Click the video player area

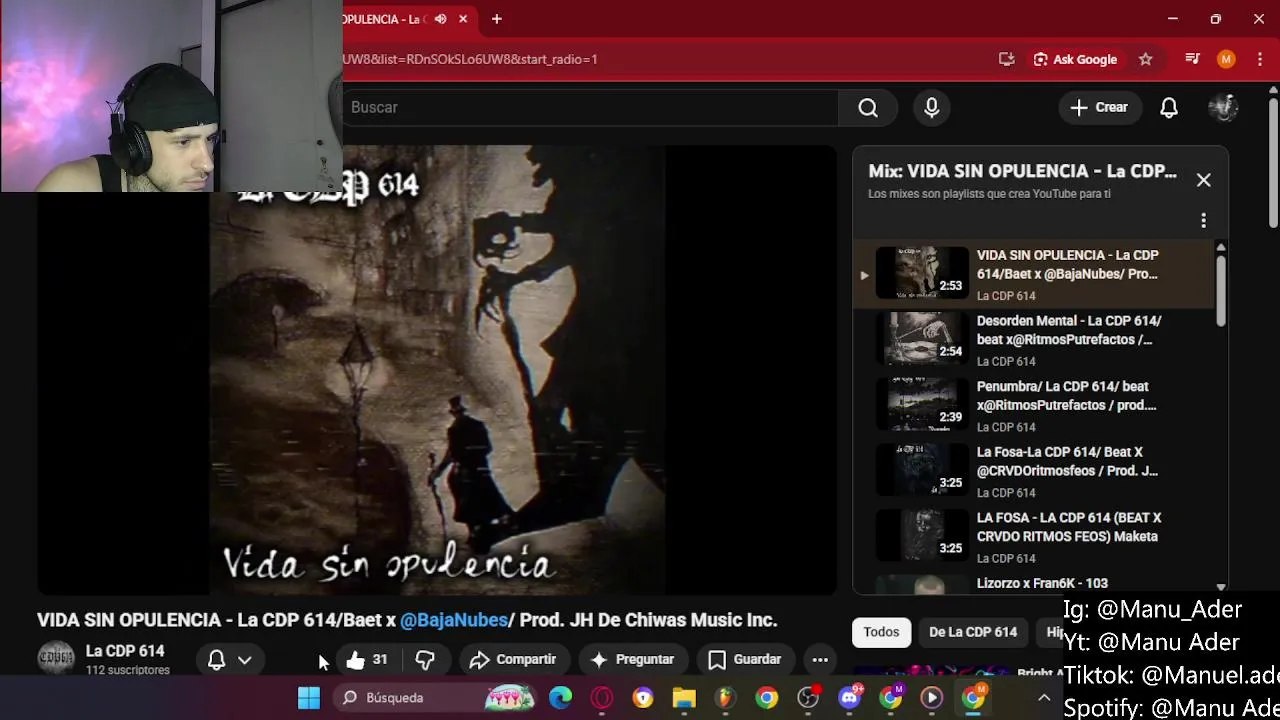437,370
